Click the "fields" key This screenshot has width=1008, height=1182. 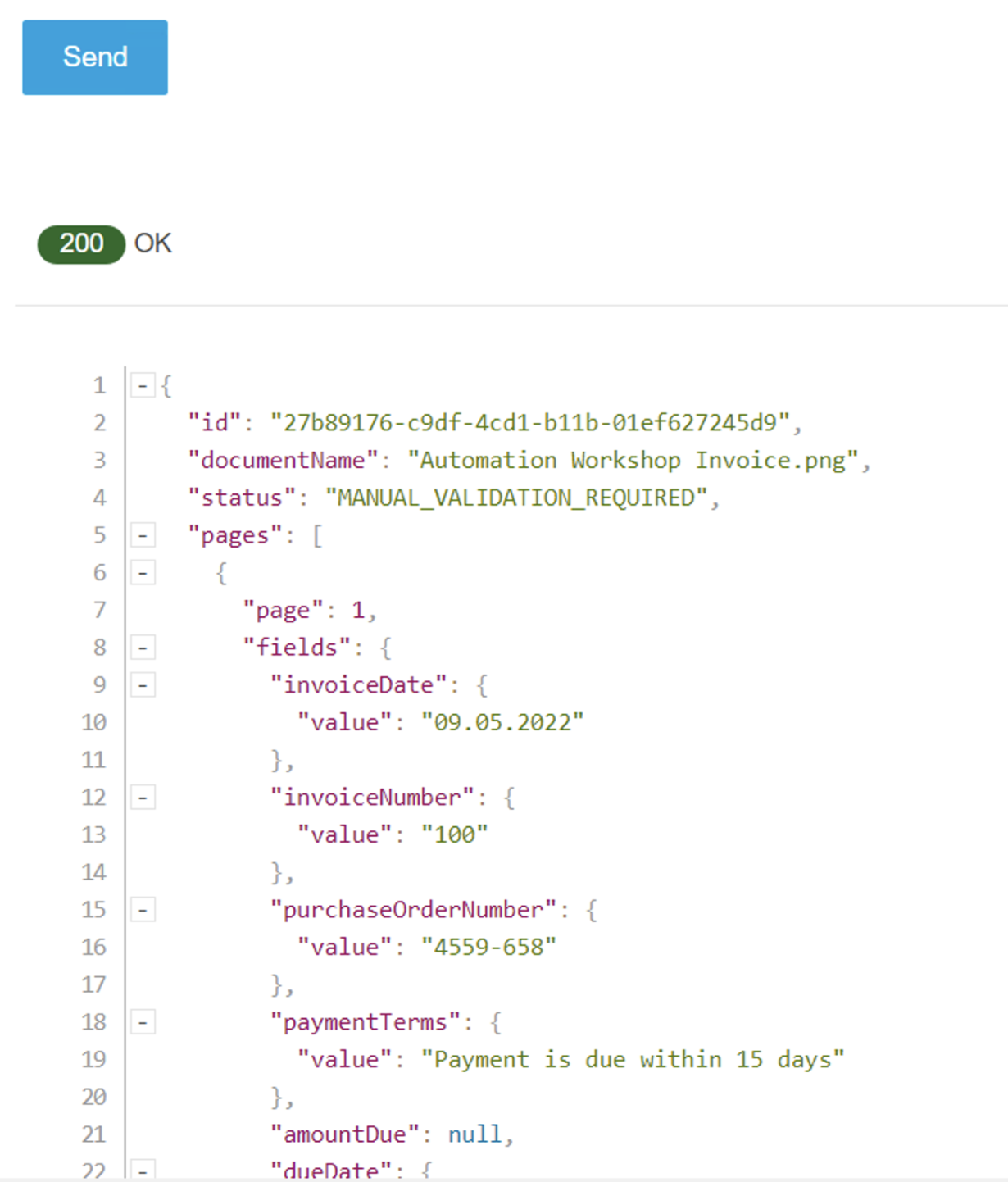[x=297, y=648]
